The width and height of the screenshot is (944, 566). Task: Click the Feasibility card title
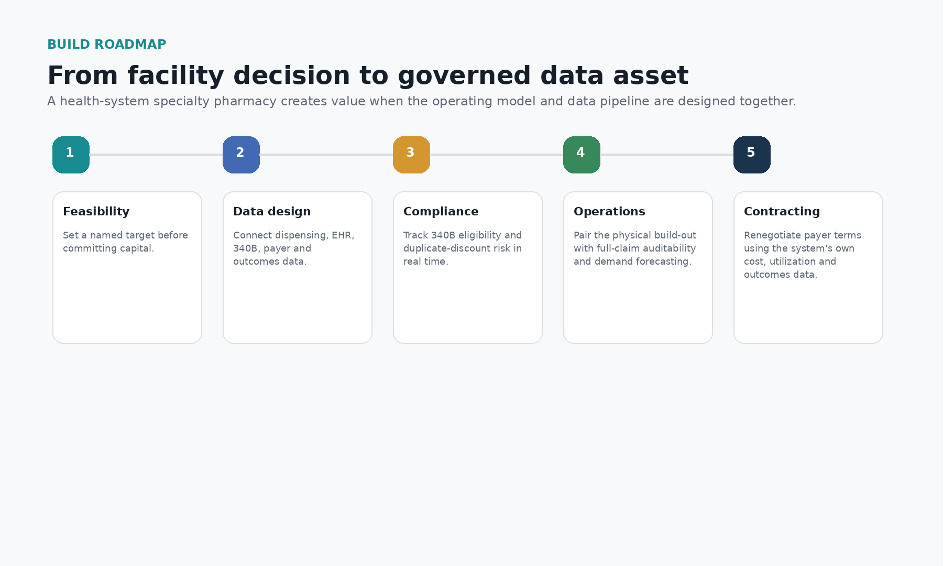pos(96,211)
